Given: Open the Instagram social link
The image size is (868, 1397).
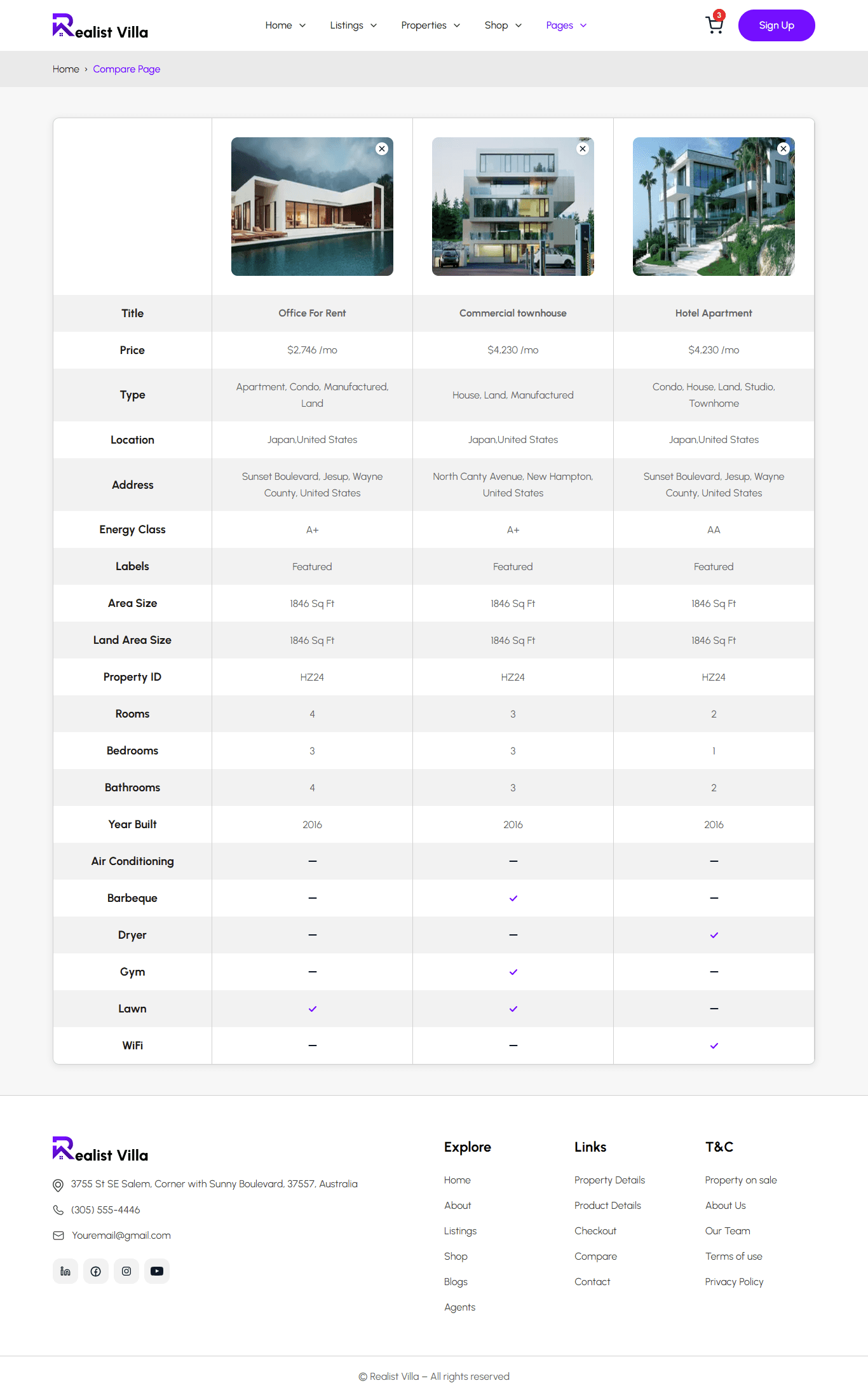Looking at the screenshot, I should 126,1271.
